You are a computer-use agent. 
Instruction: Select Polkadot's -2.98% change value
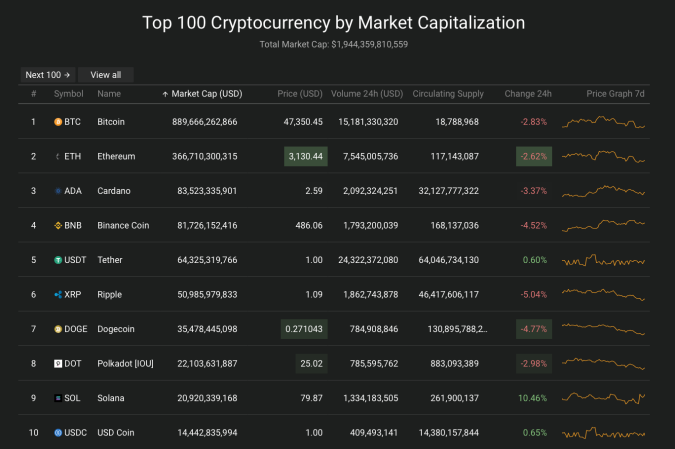pyautogui.click(x=534, y=364)
